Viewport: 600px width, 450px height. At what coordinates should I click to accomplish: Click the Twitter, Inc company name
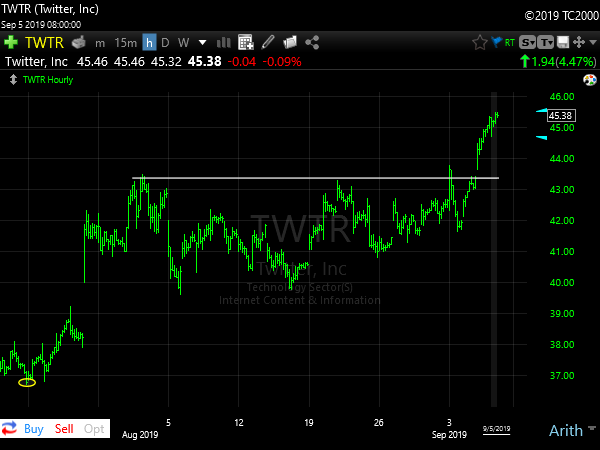(x=36, y=62)
